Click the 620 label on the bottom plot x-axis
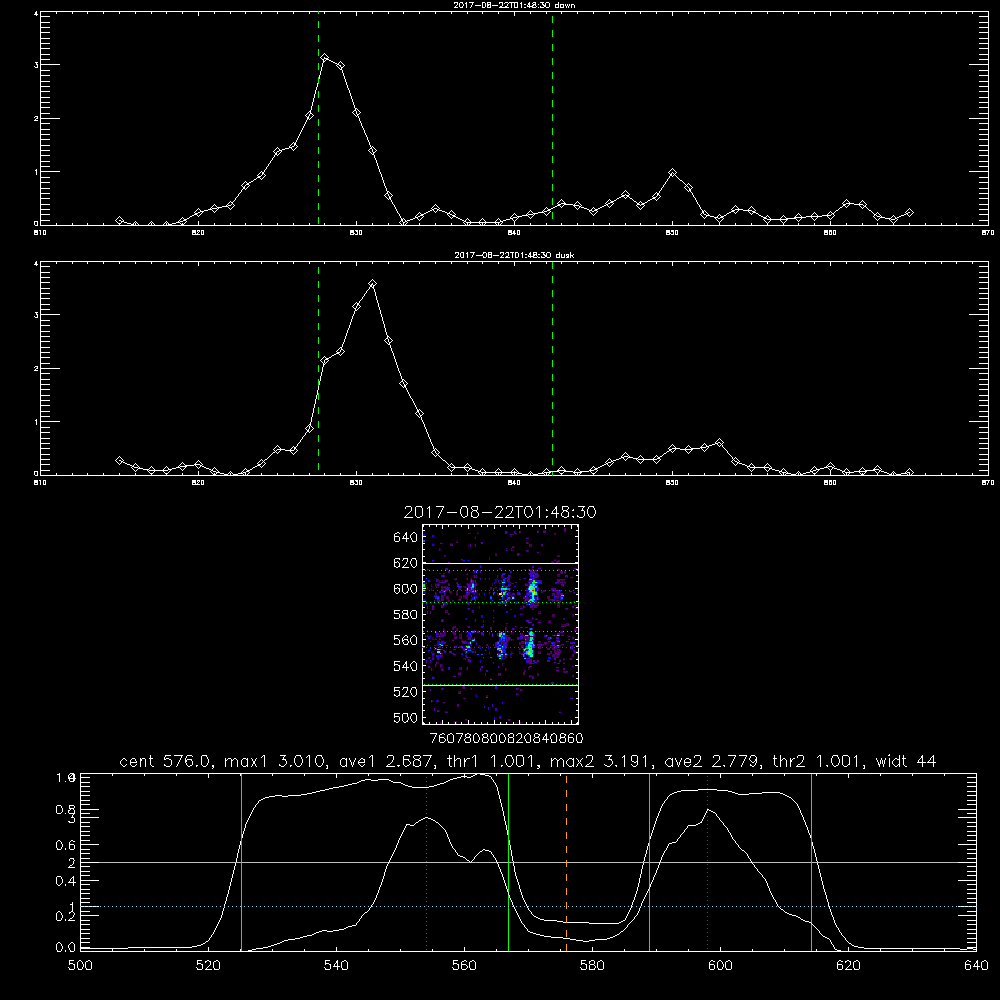Image resolution: width=1000 pixels, height=1000 pixels. [848, 966]
